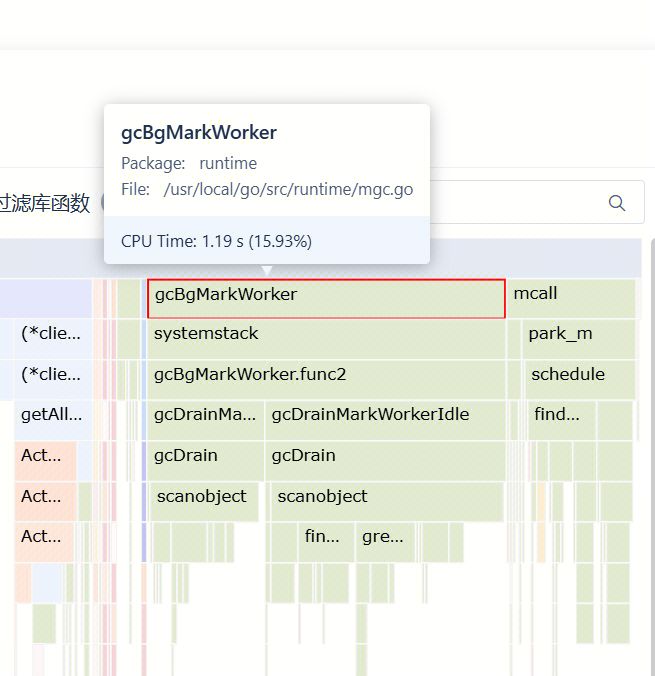Click the magnifier search icon
The image size is (655, 676).
pyautogui.click(x=617, y=203)
